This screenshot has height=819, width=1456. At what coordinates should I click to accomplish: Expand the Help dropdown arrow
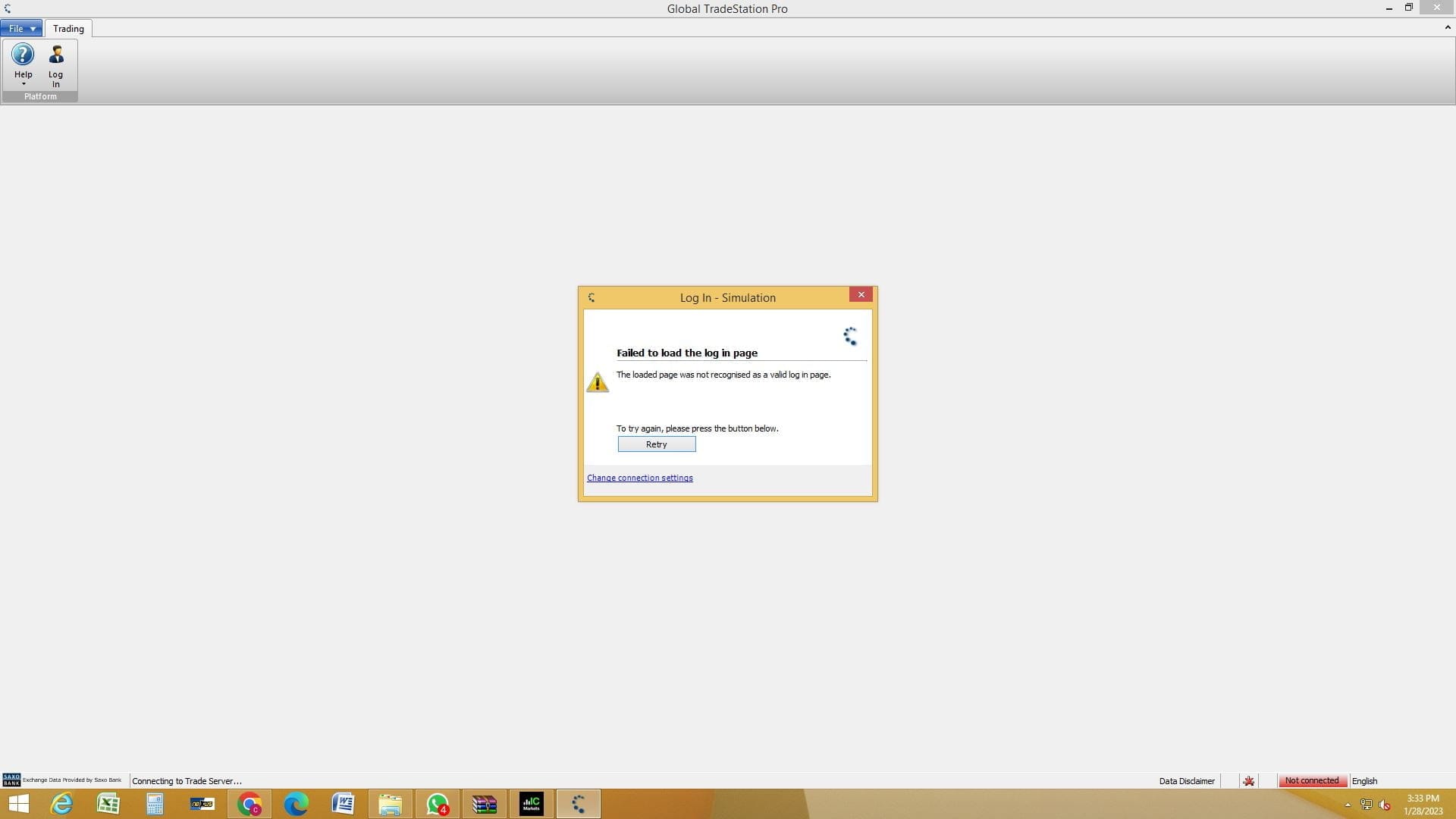pyautogui.click(x=23, y=84)
